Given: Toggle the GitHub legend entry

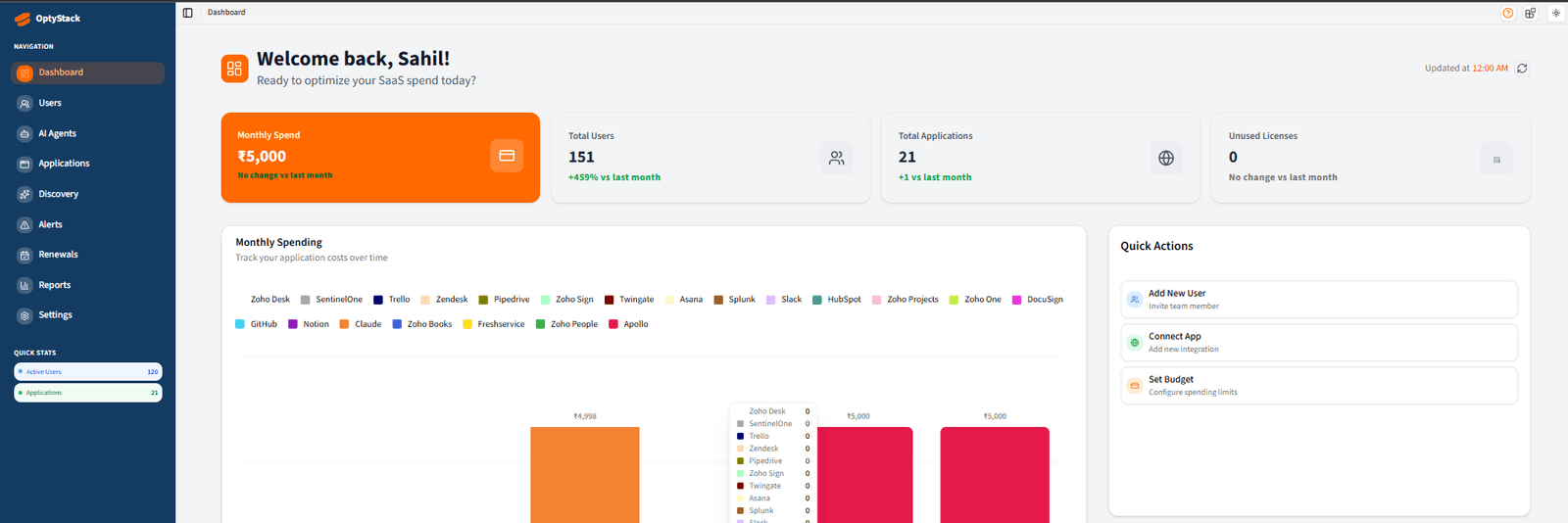Looking at the screenshot, I should click(257, 324).
